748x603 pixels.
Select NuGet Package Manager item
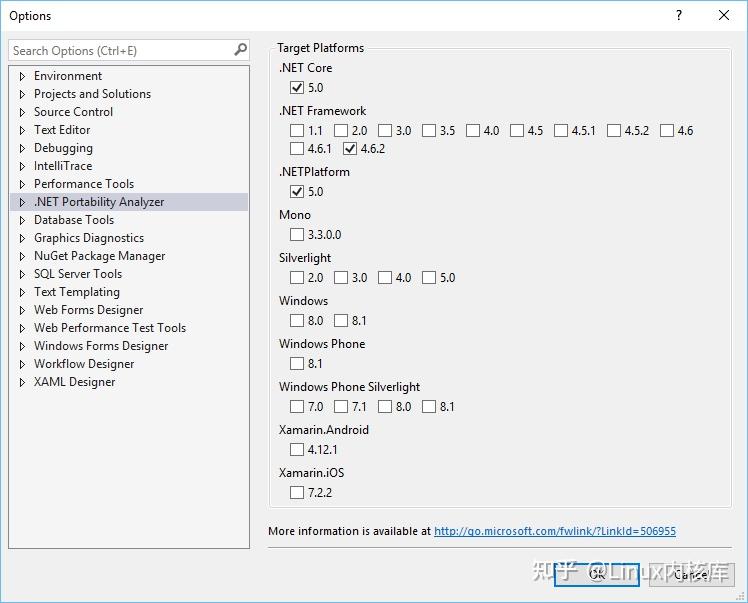(99, 256)
